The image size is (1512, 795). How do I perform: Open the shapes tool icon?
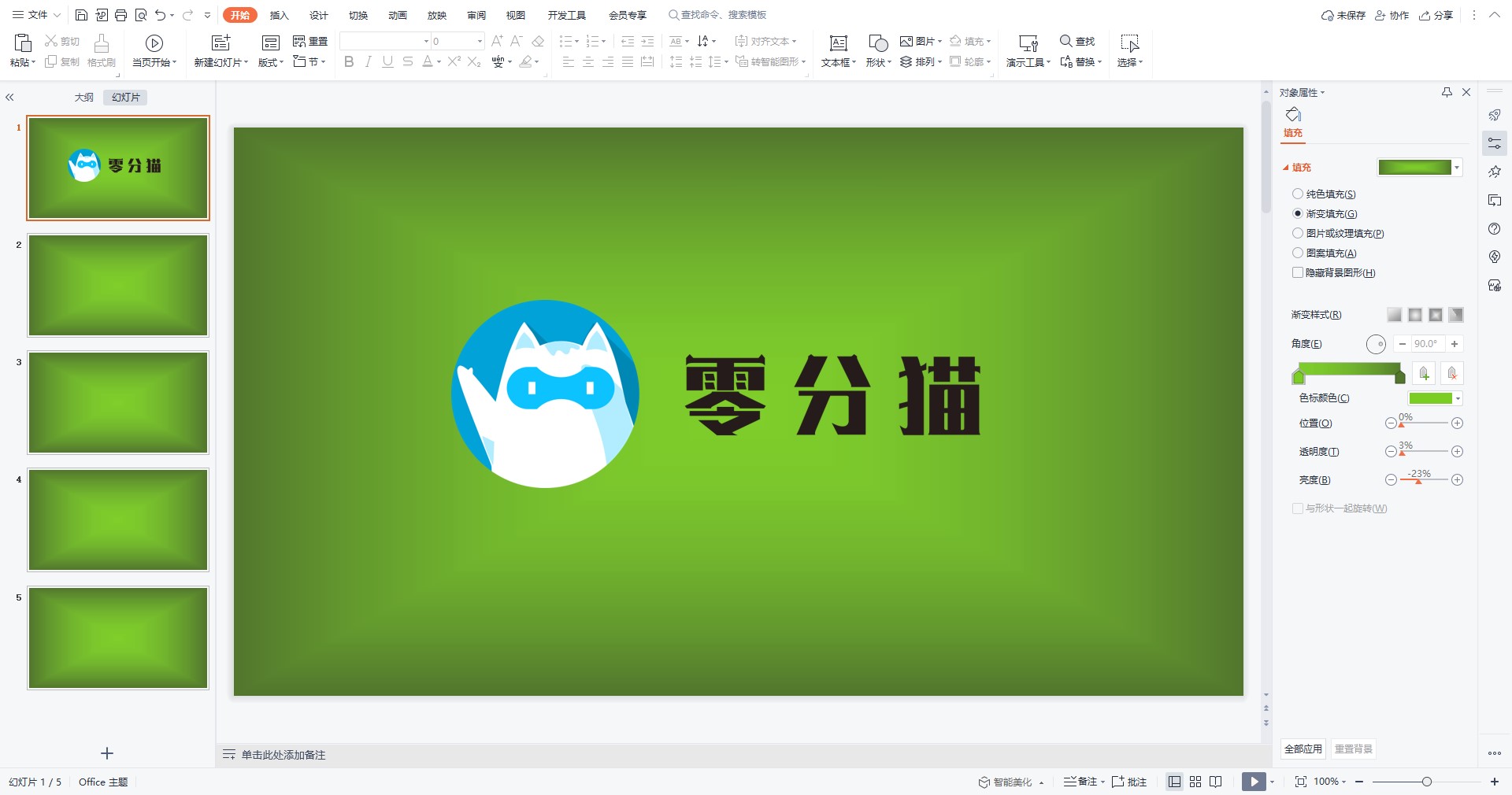point(877,43)
